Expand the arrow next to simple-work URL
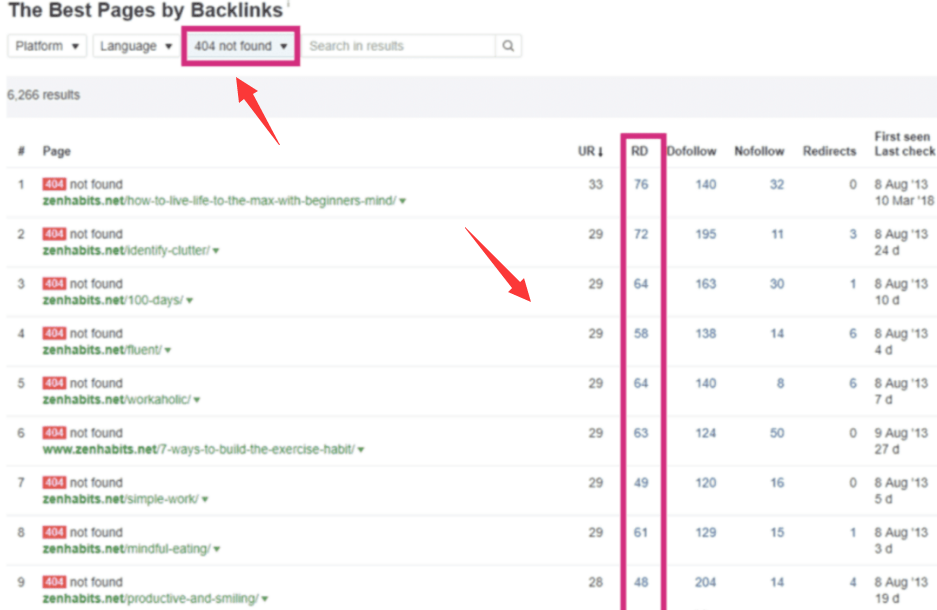 [x=205, y=499]
